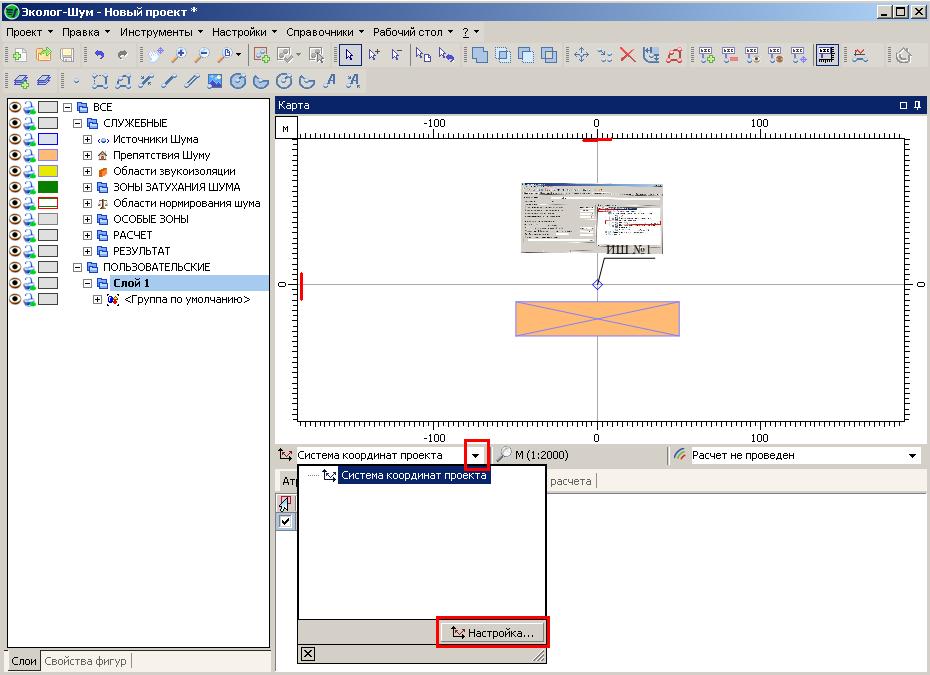This screenshot has height=675, width=930.
Task: Collapse the ПОЛЬЗОВАТЕЛЬСКИЕ tree group
Action: coord(77,267)
